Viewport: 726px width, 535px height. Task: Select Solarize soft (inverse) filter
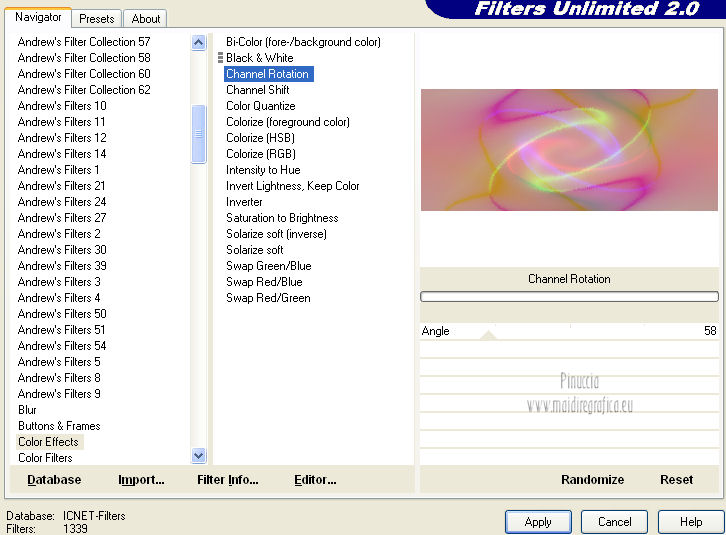point(276,234)
